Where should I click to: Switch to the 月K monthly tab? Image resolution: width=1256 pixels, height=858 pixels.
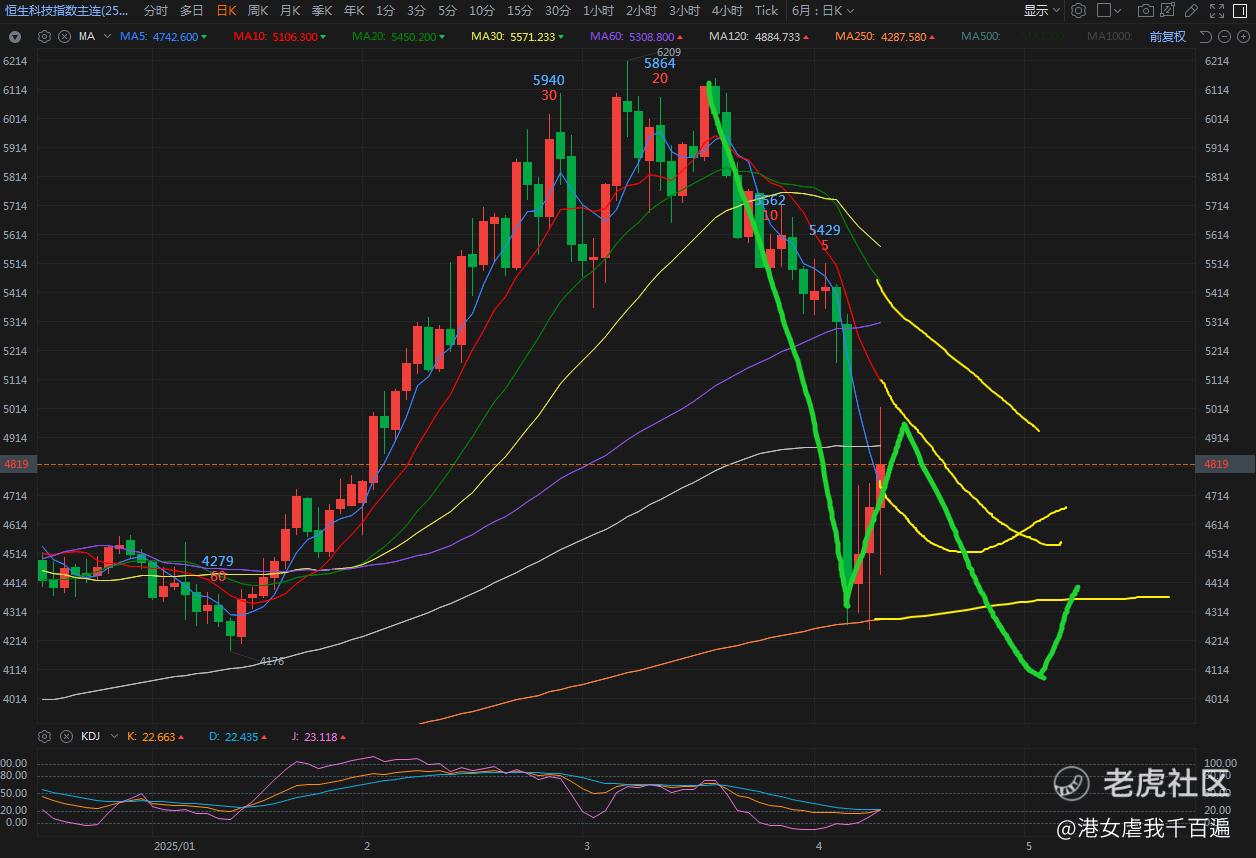(290, 11)
